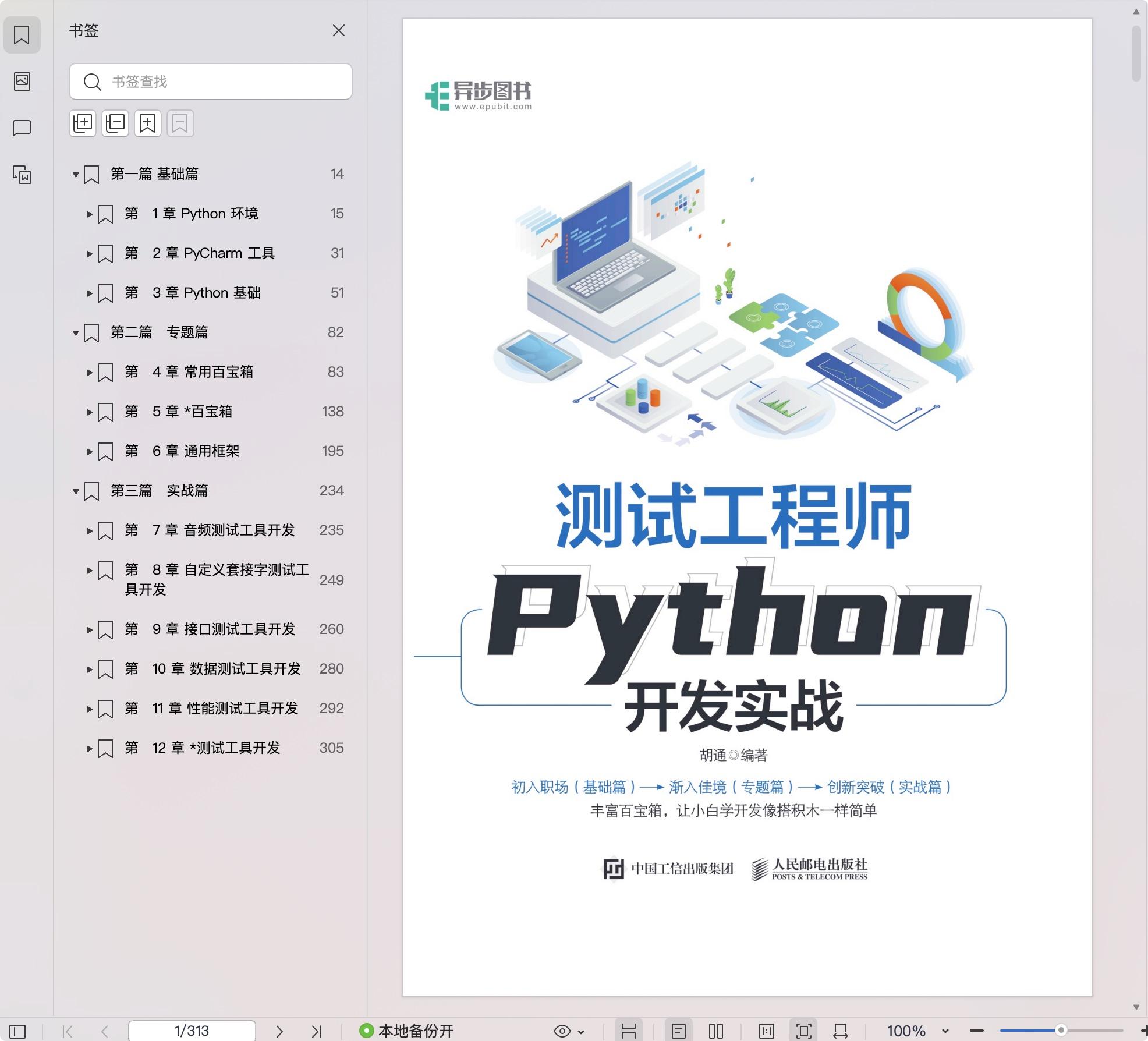Expand 第 2 章 PyCharm 工具
This screenshot has width=1148, height=1041.
click(90, 253)
